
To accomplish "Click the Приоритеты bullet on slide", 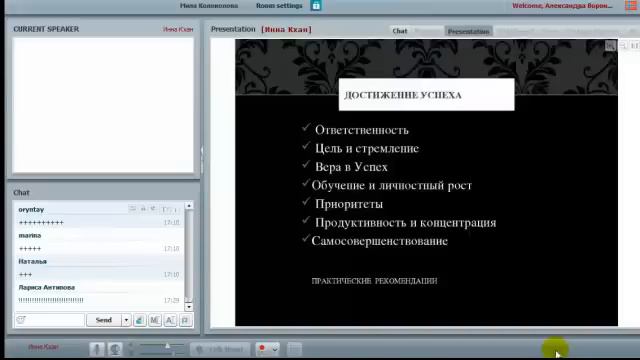I will [x=349, y=204].
